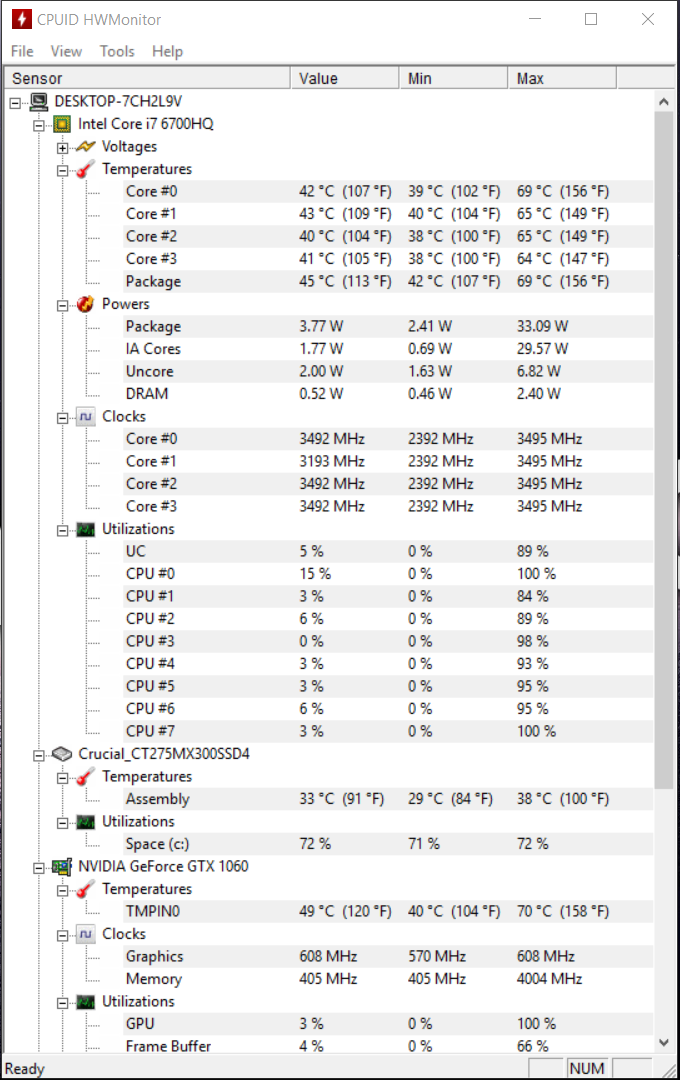Click the Crucial SSD drive icon
This screenshot has width=680, height=1080.
[62, 754]
